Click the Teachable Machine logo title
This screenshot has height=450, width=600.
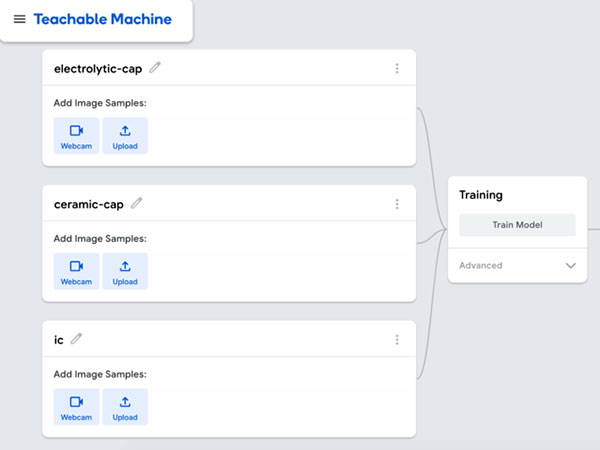102,19
